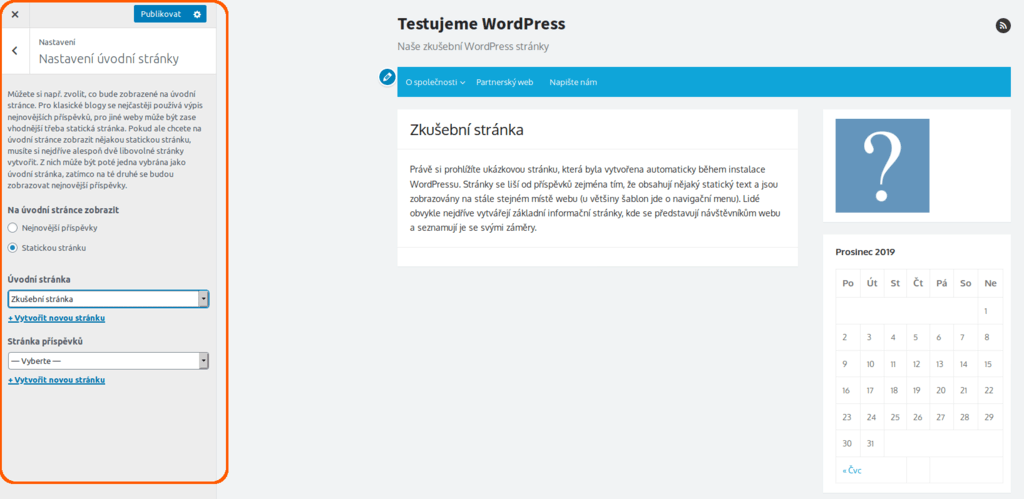Open 'Napište nám' in navigation menu
Screen dimensions: 1024x499
click(x=573, y=82)
